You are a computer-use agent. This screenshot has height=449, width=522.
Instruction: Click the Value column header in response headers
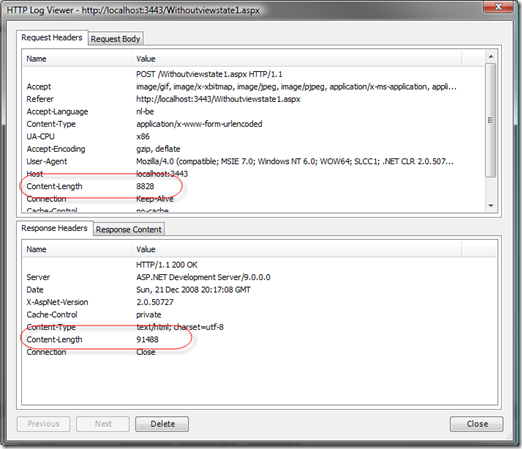coord(297,249)
